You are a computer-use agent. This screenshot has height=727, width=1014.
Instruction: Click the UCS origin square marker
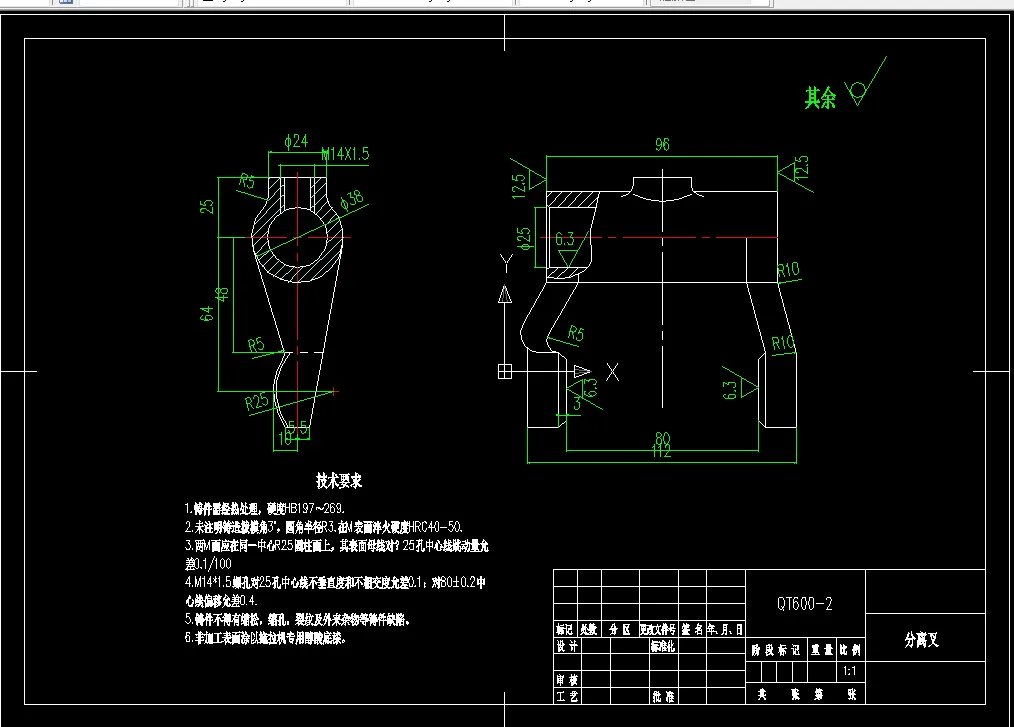pos(505,371)
